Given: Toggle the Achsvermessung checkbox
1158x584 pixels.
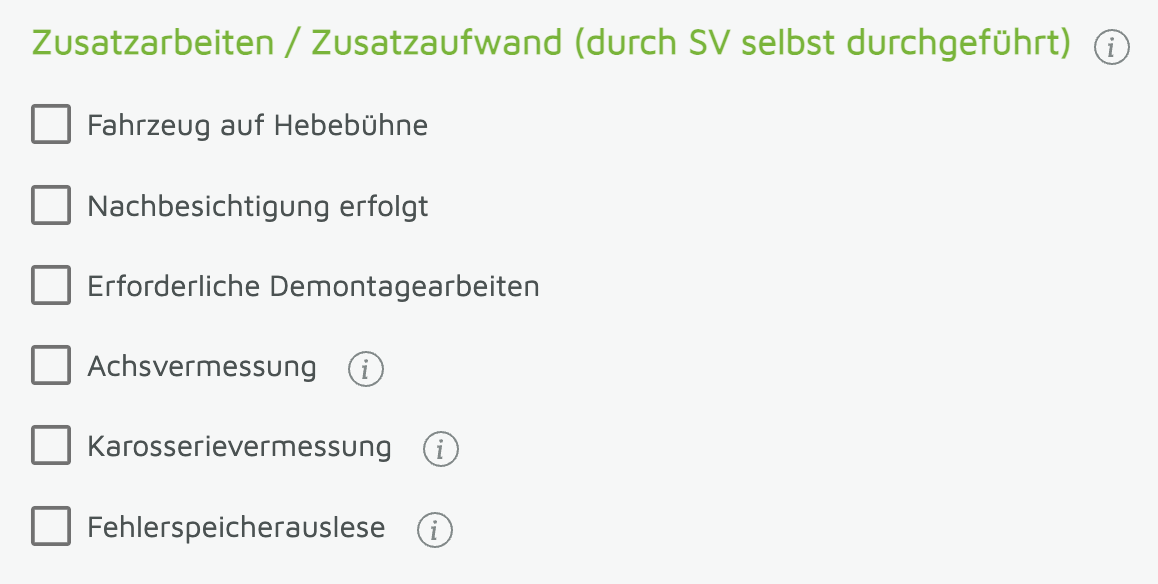Looking at the screenshot, I should (51, 366).
